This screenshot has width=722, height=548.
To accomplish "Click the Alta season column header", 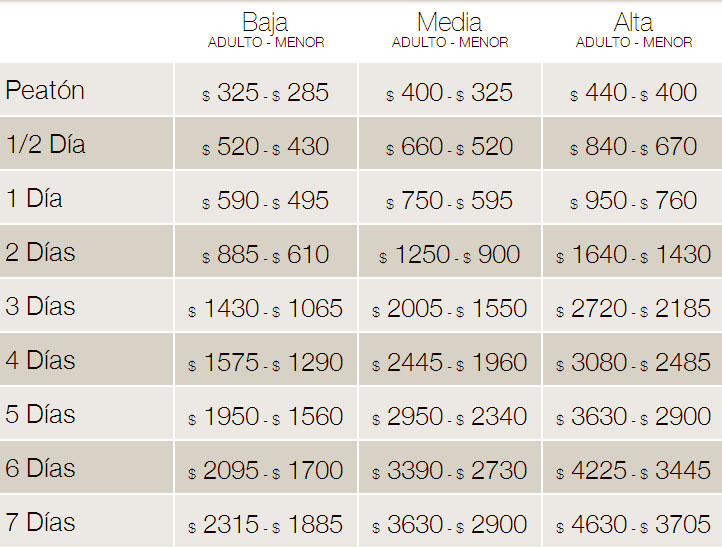I will pyautogui.click(x=634, y=23).
